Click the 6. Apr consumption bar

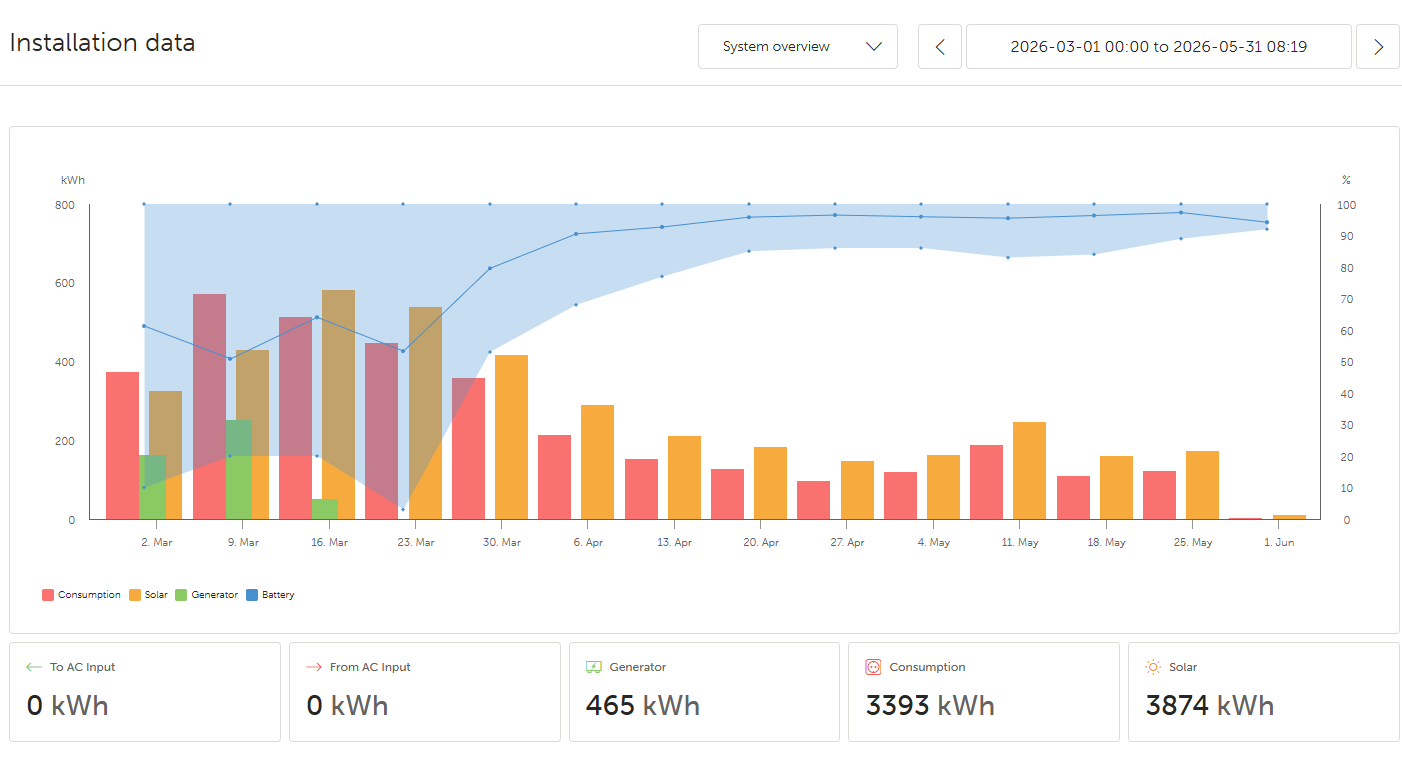coord(554,477)
